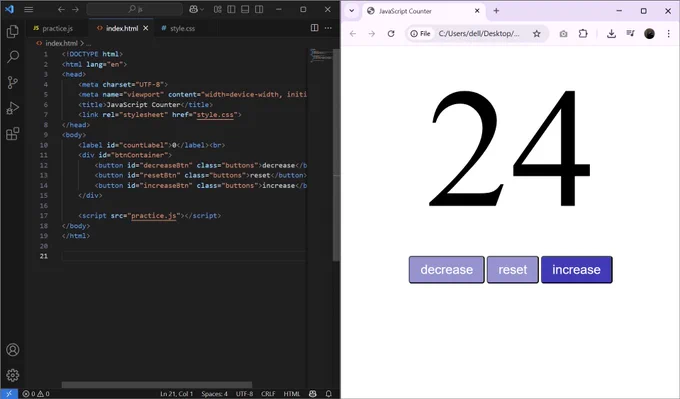Open the Manage gear menu
Image resolution: width=680 pixels, height=399 pixels.
click(x=13, y=375)
